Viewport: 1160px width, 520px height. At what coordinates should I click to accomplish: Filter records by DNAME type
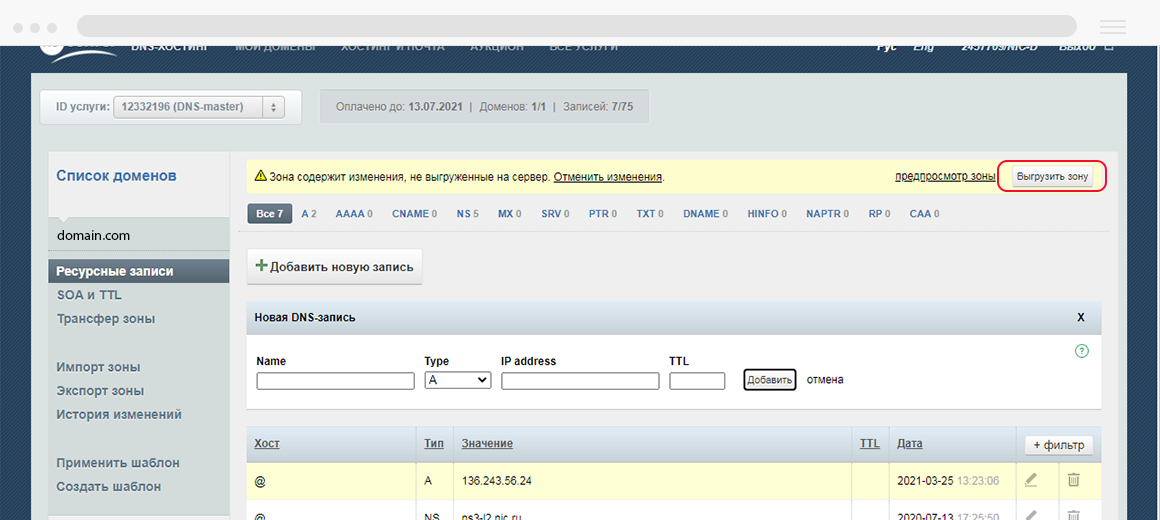[705, 214]
